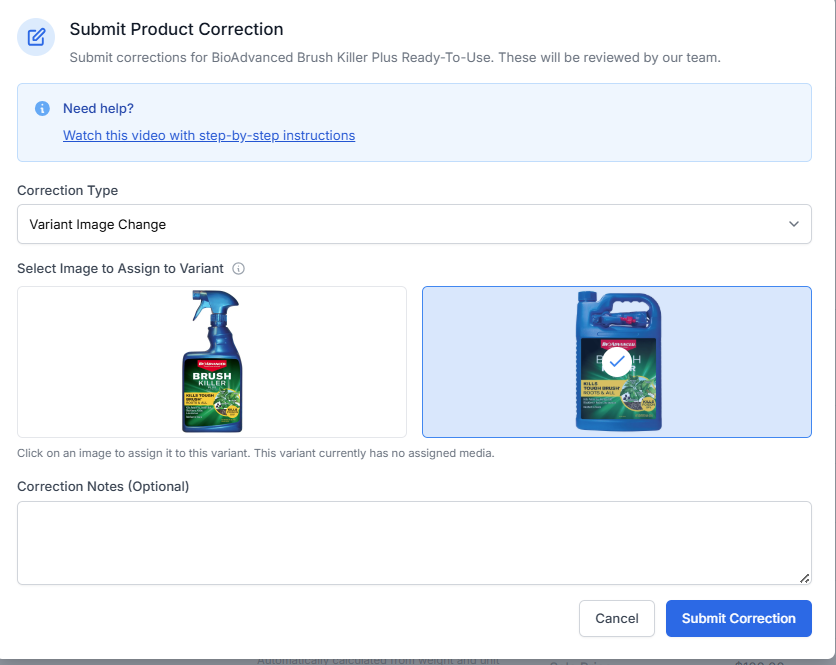Click Submit Correction button

[x=738, y=619]
